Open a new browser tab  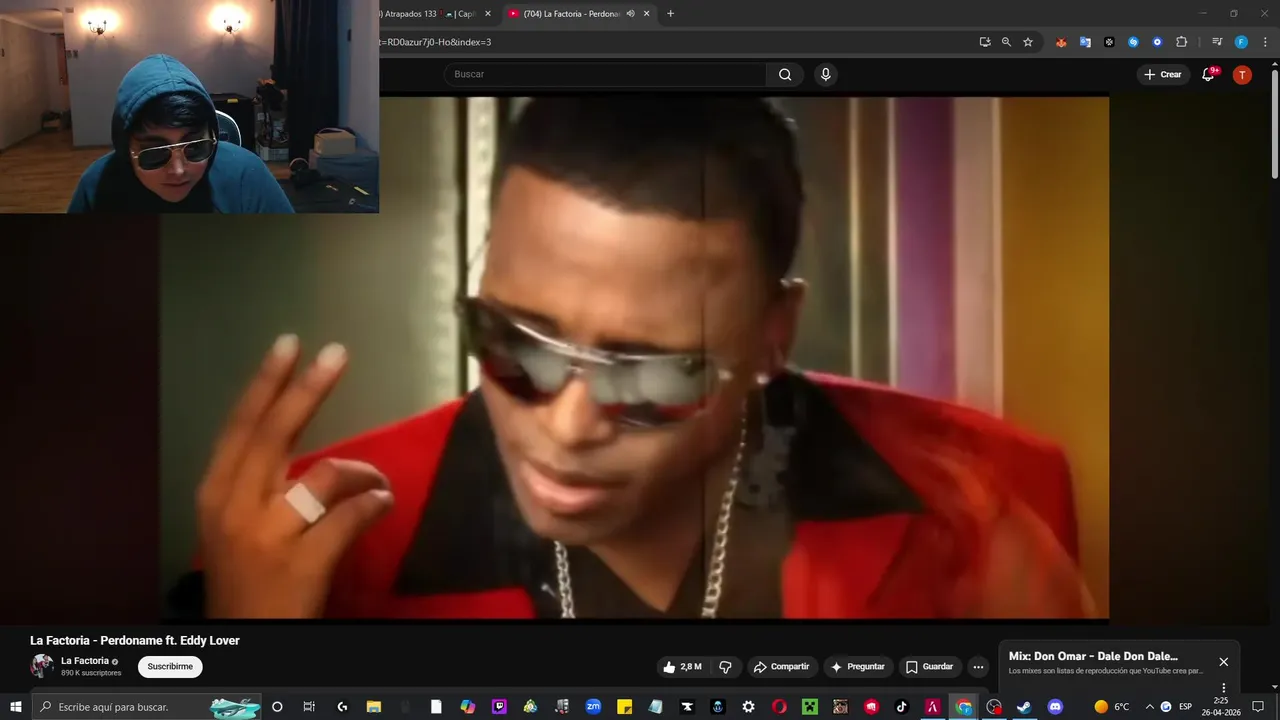670,14
